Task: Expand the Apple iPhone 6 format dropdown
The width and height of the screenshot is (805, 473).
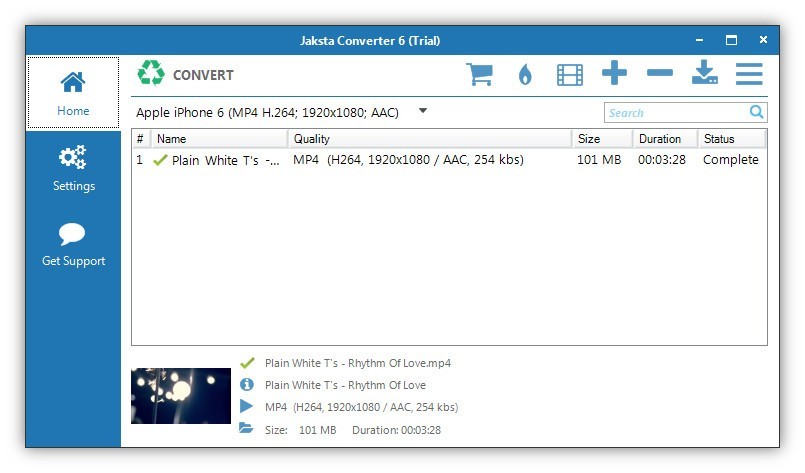Action: click(x=423, y=111)
